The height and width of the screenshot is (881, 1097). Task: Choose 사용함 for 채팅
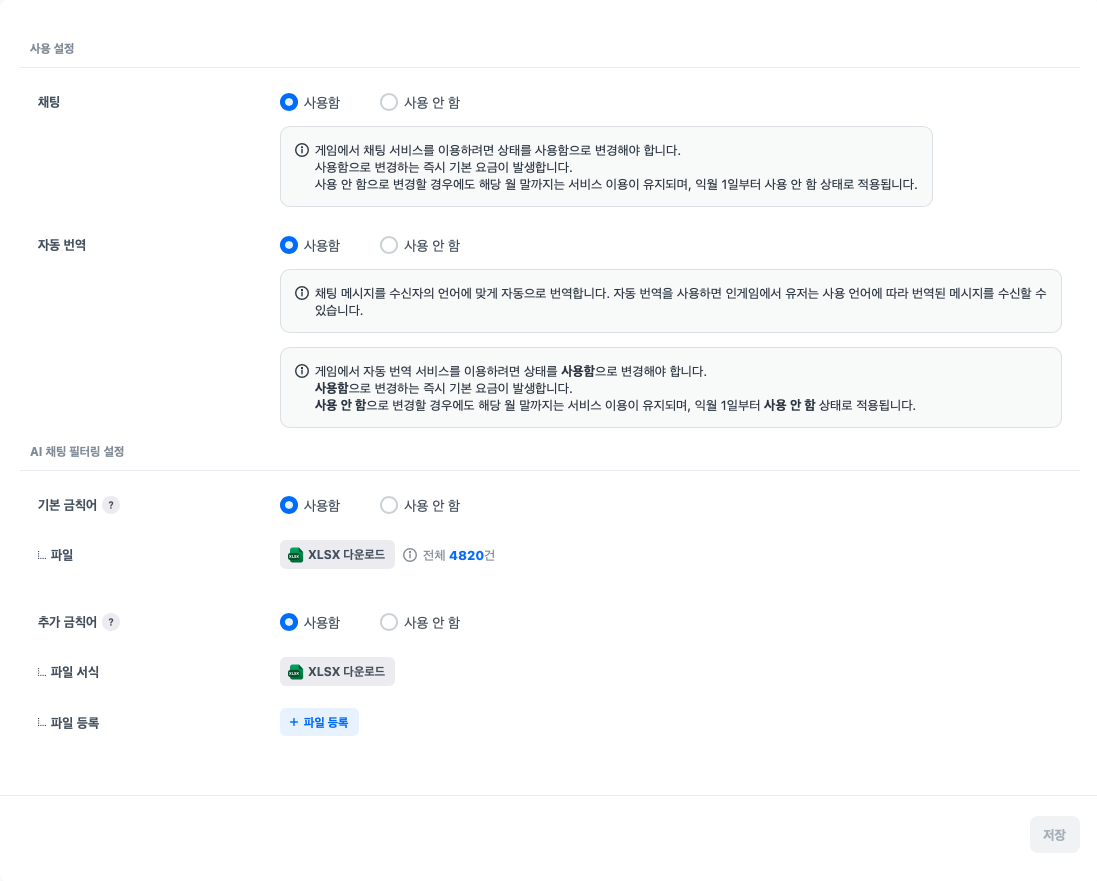pos(289,102)
